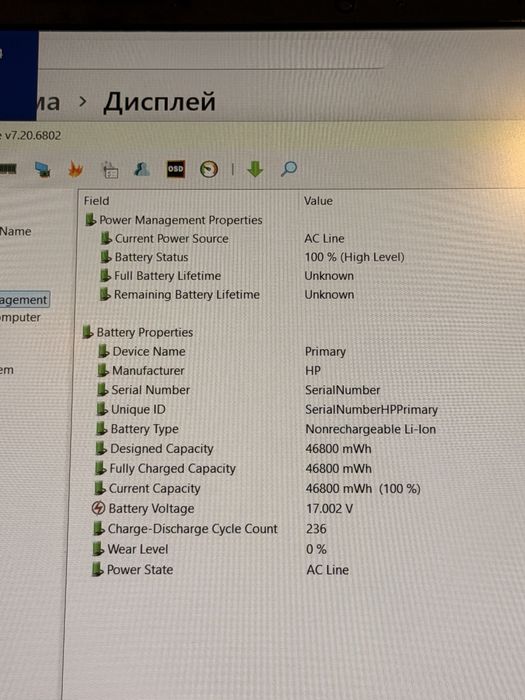Click the memory module toolbar icon

[8, 169]
